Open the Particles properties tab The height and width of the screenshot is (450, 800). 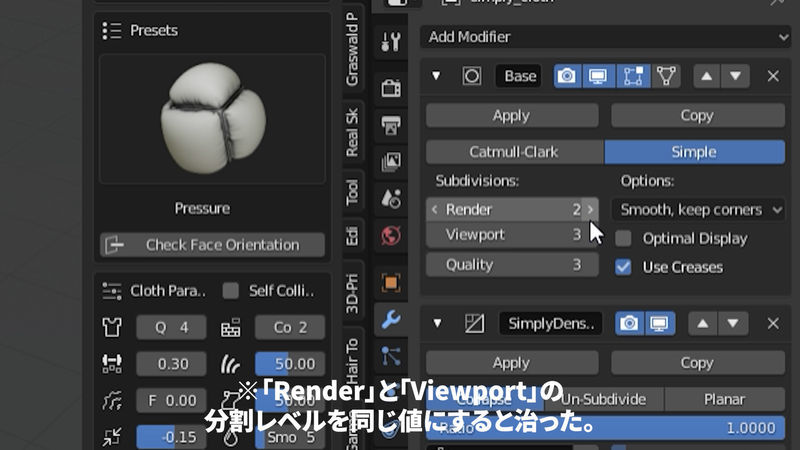391,357
